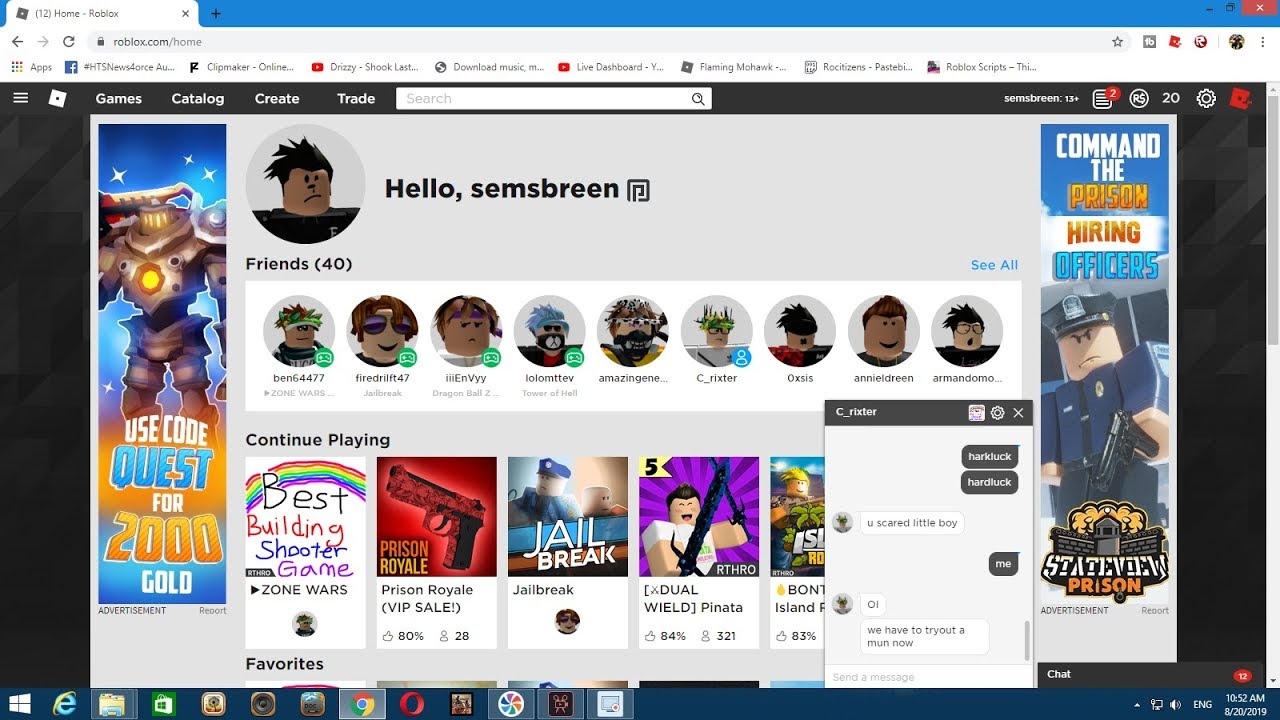The width and height of the screenshot is (1280, 720).
Task: Open File Explorer from taskbar
Action: pyautogui.click(x=112, y=704)
